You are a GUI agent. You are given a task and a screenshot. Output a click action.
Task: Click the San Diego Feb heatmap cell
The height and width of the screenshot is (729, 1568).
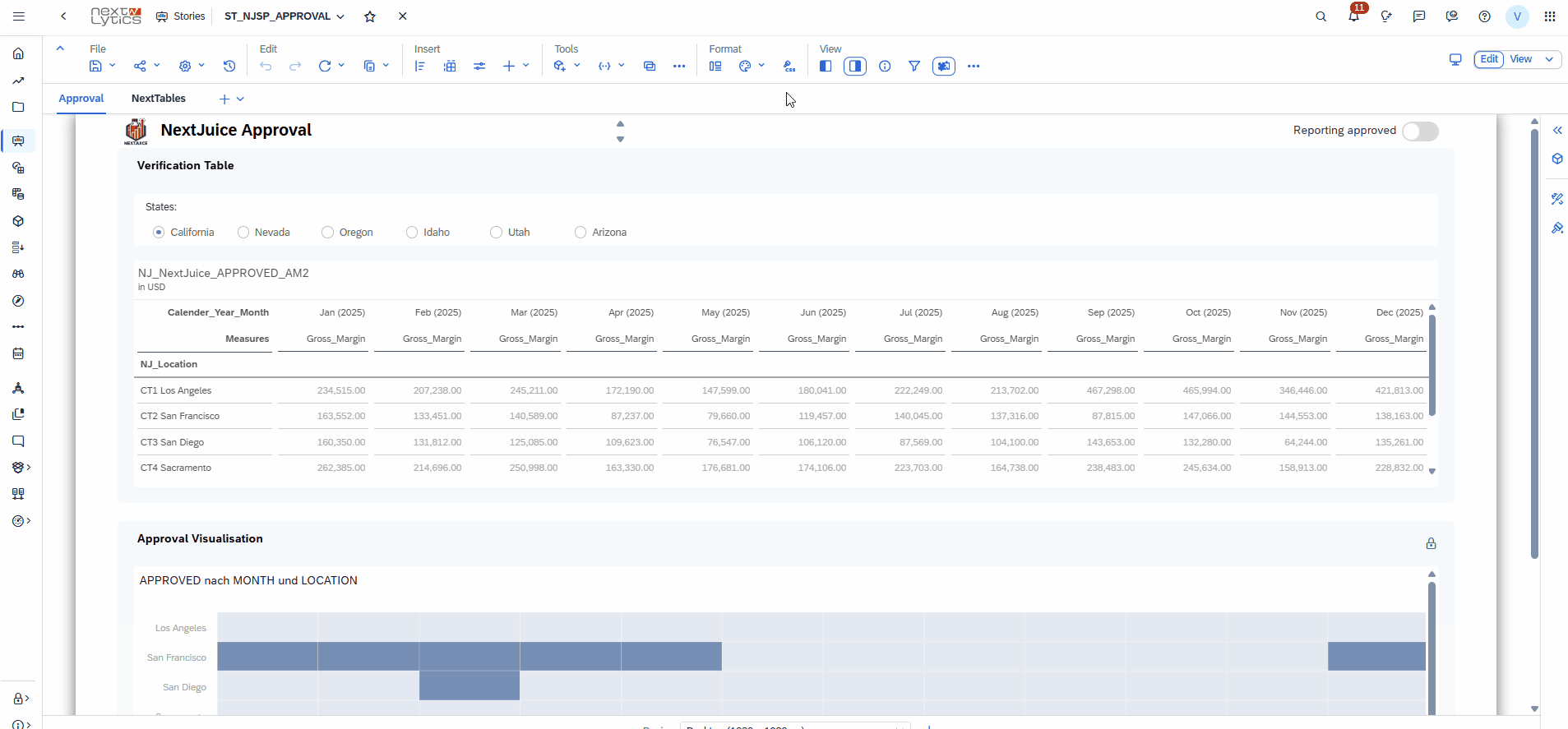coord(469,686)
